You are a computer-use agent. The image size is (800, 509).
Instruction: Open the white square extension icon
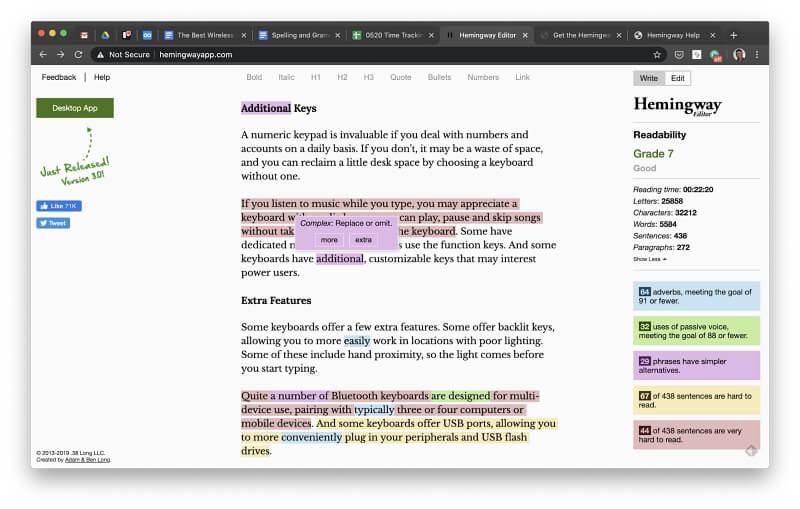696,55
